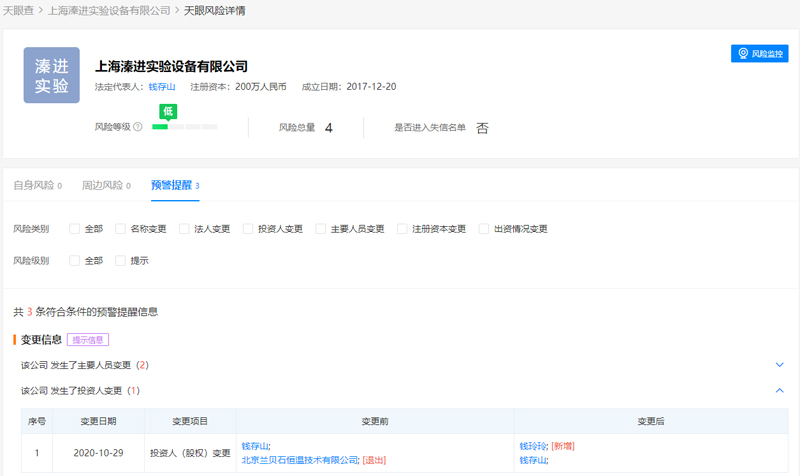The height and width of the screenshot is (476, 800).
Task: Go to 天眼查 breadcrumb home
Action: [18, 11]
